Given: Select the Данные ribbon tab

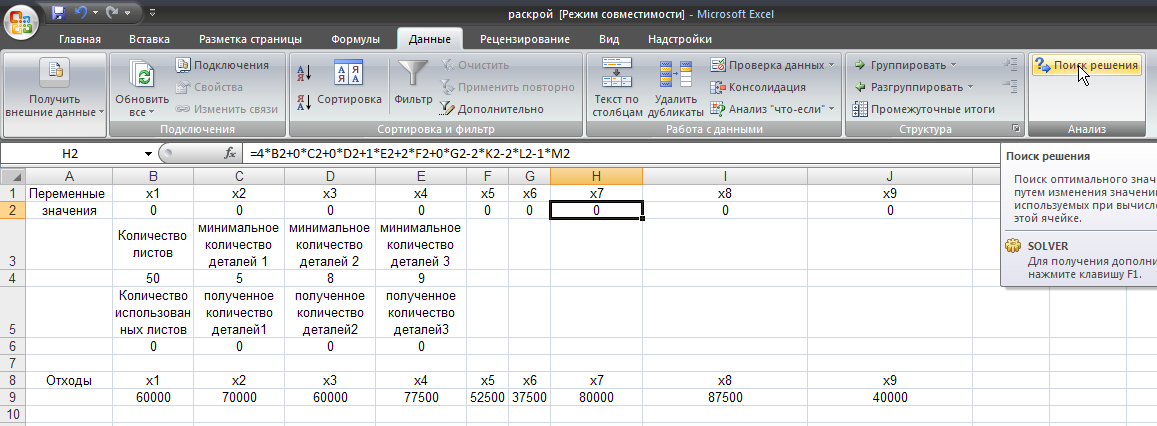Looking at the screenshot, I should (429, 39).
